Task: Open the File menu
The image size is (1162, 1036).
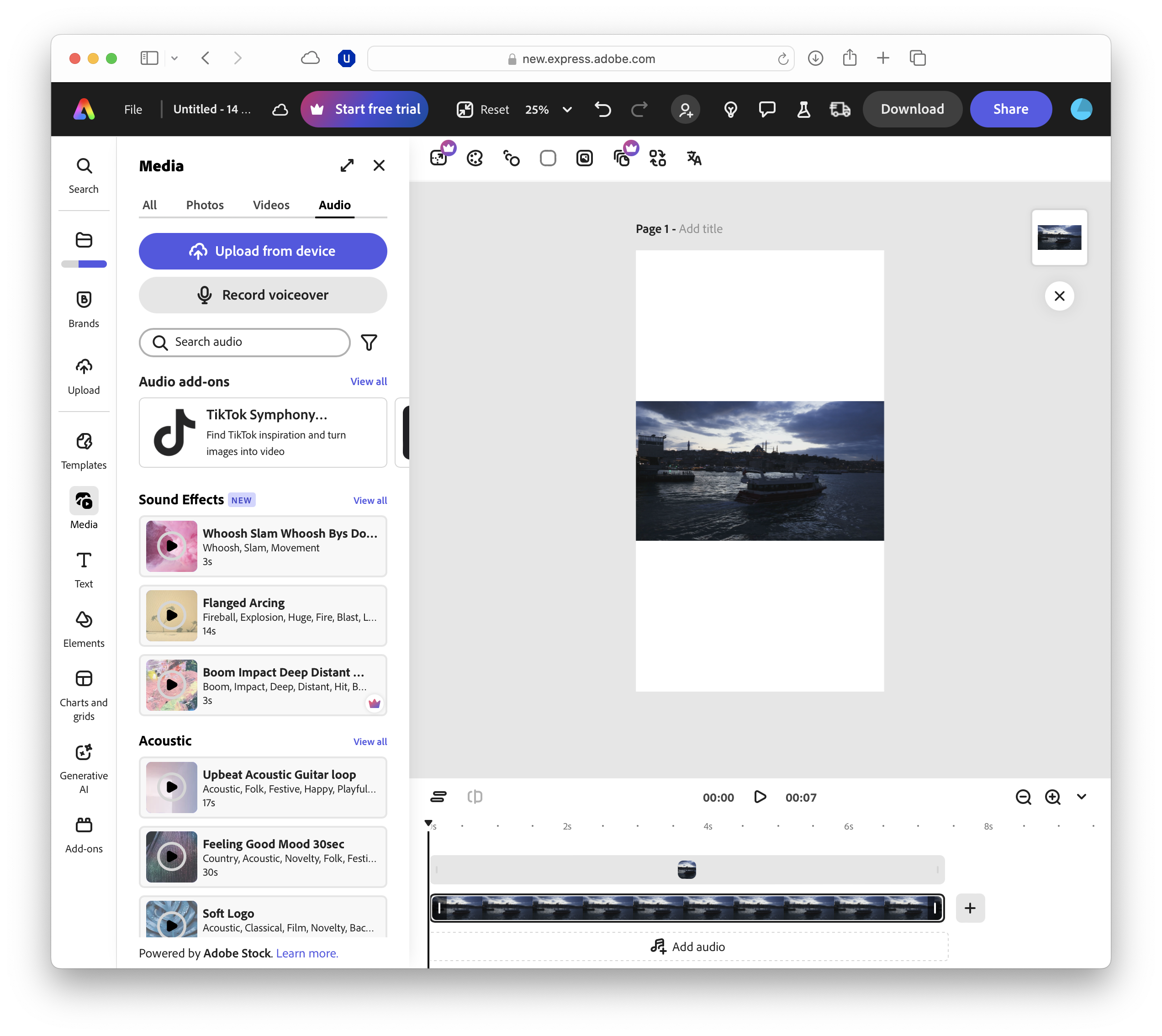Action: click(x=133, y=109)
